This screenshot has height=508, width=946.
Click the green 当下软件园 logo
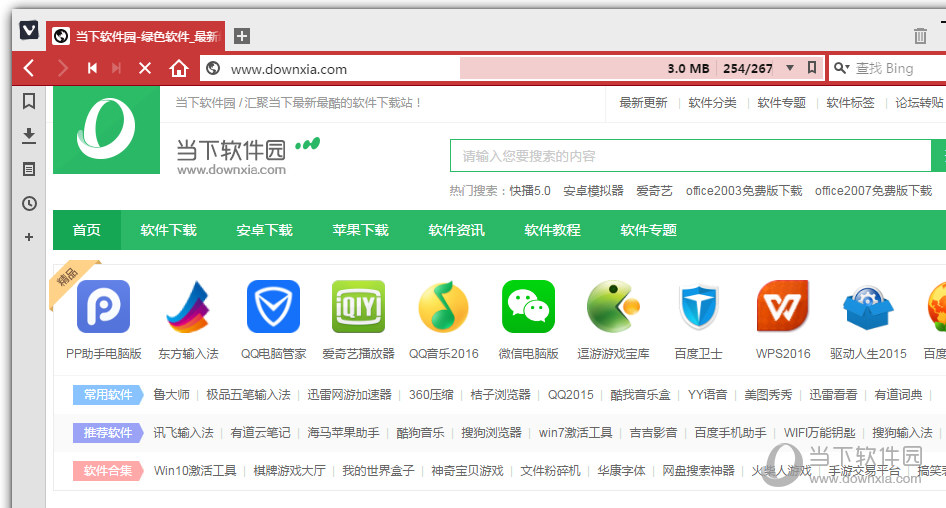pos(106,130)
